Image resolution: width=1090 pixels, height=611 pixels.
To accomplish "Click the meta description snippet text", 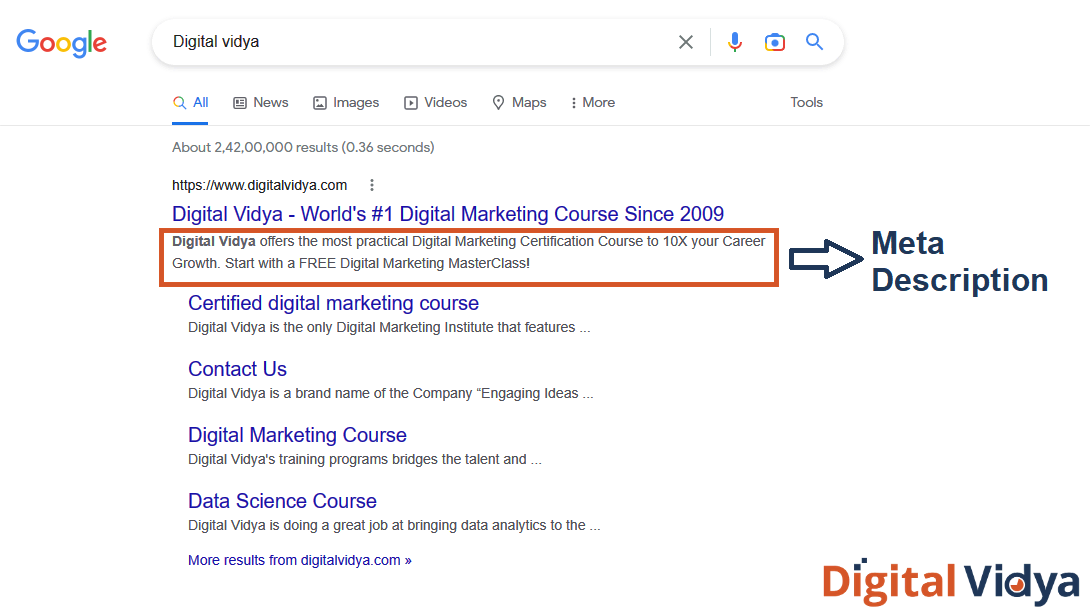I will tap(469, 252).
